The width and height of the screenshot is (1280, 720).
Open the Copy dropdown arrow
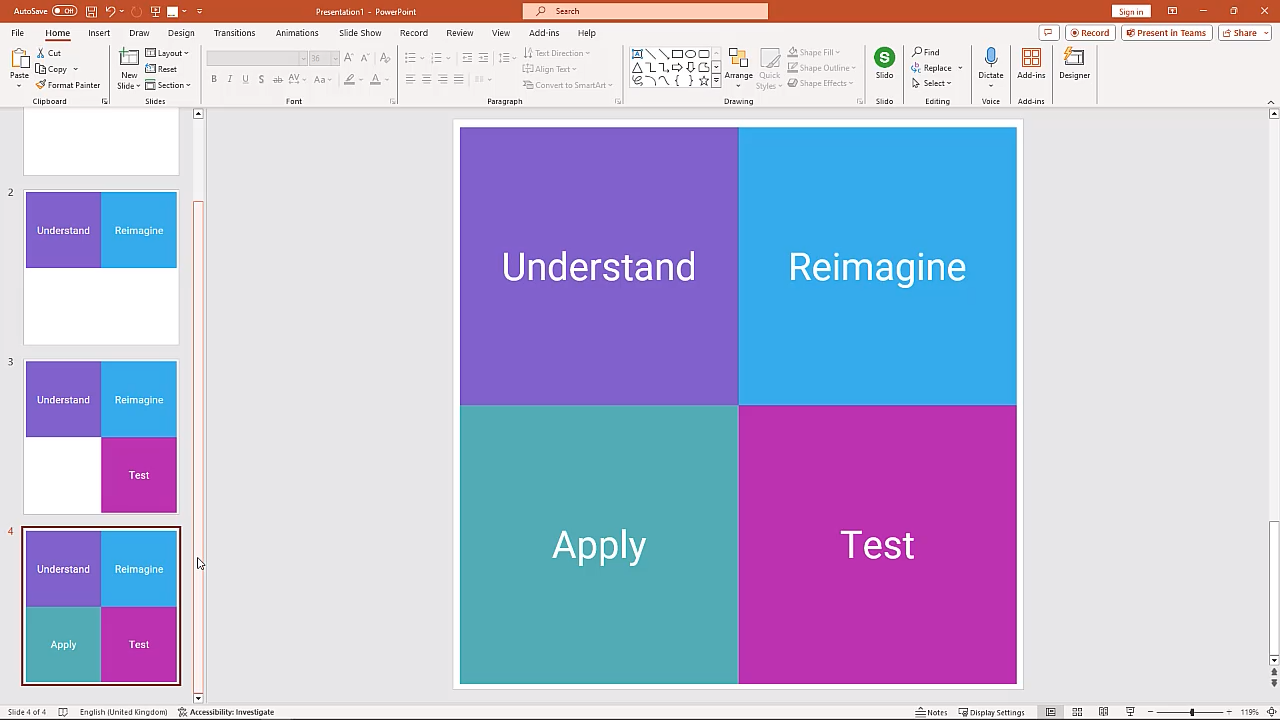[75, 70]
